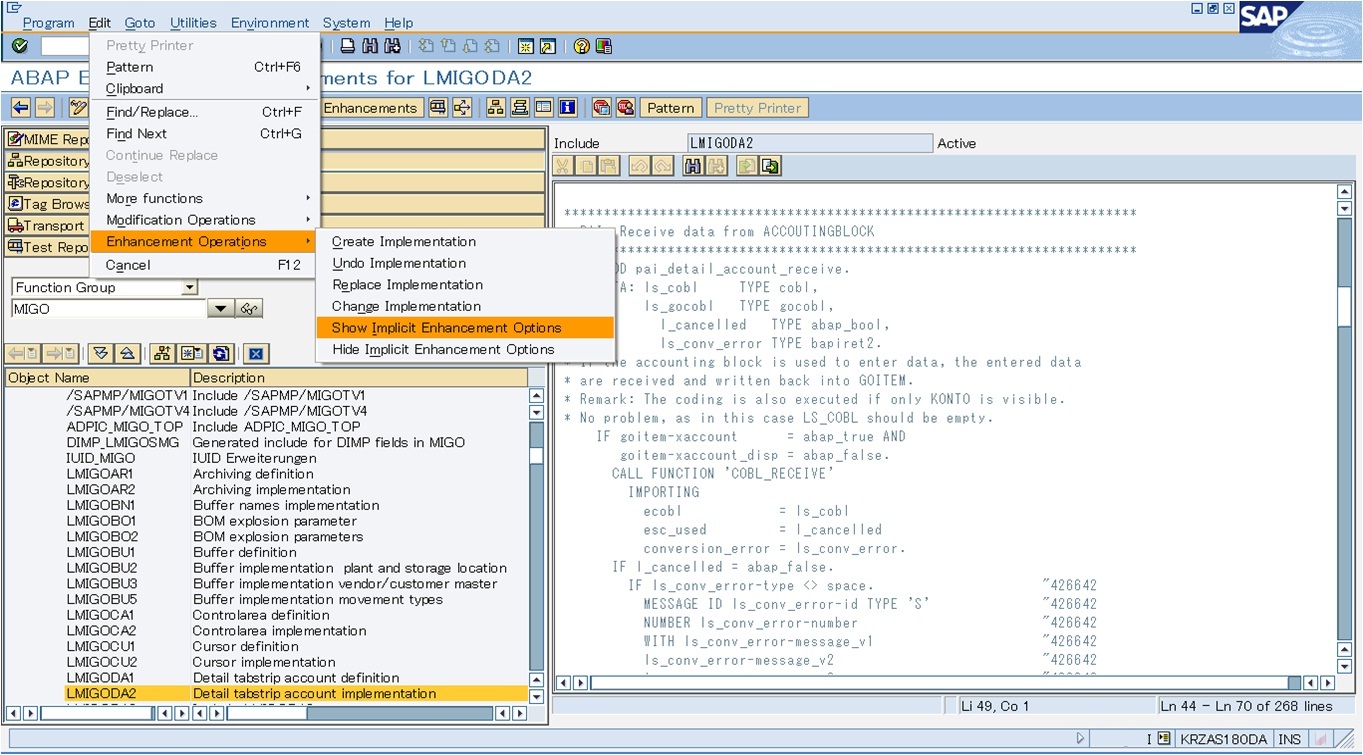
Task: Click the blue Info (i) toolbar icon
Action: coord(566,107)
